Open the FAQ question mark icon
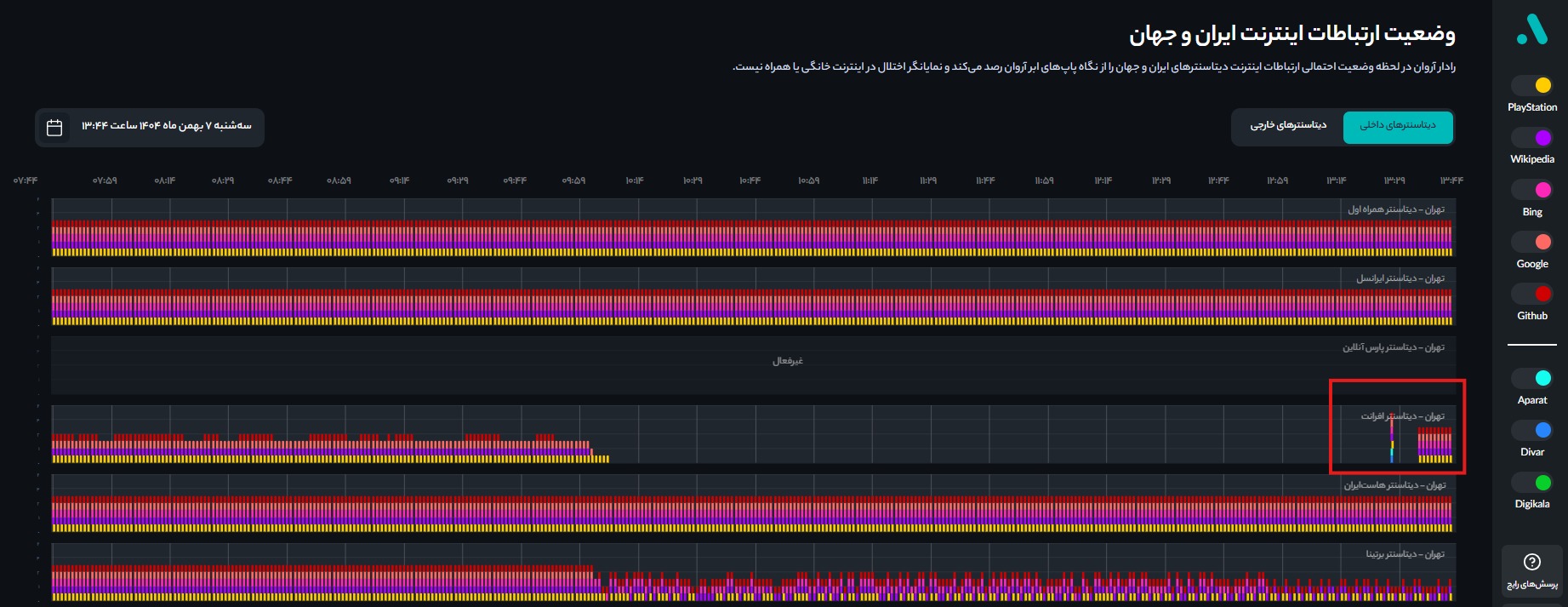1568x607 pixels. point(1531,562)
